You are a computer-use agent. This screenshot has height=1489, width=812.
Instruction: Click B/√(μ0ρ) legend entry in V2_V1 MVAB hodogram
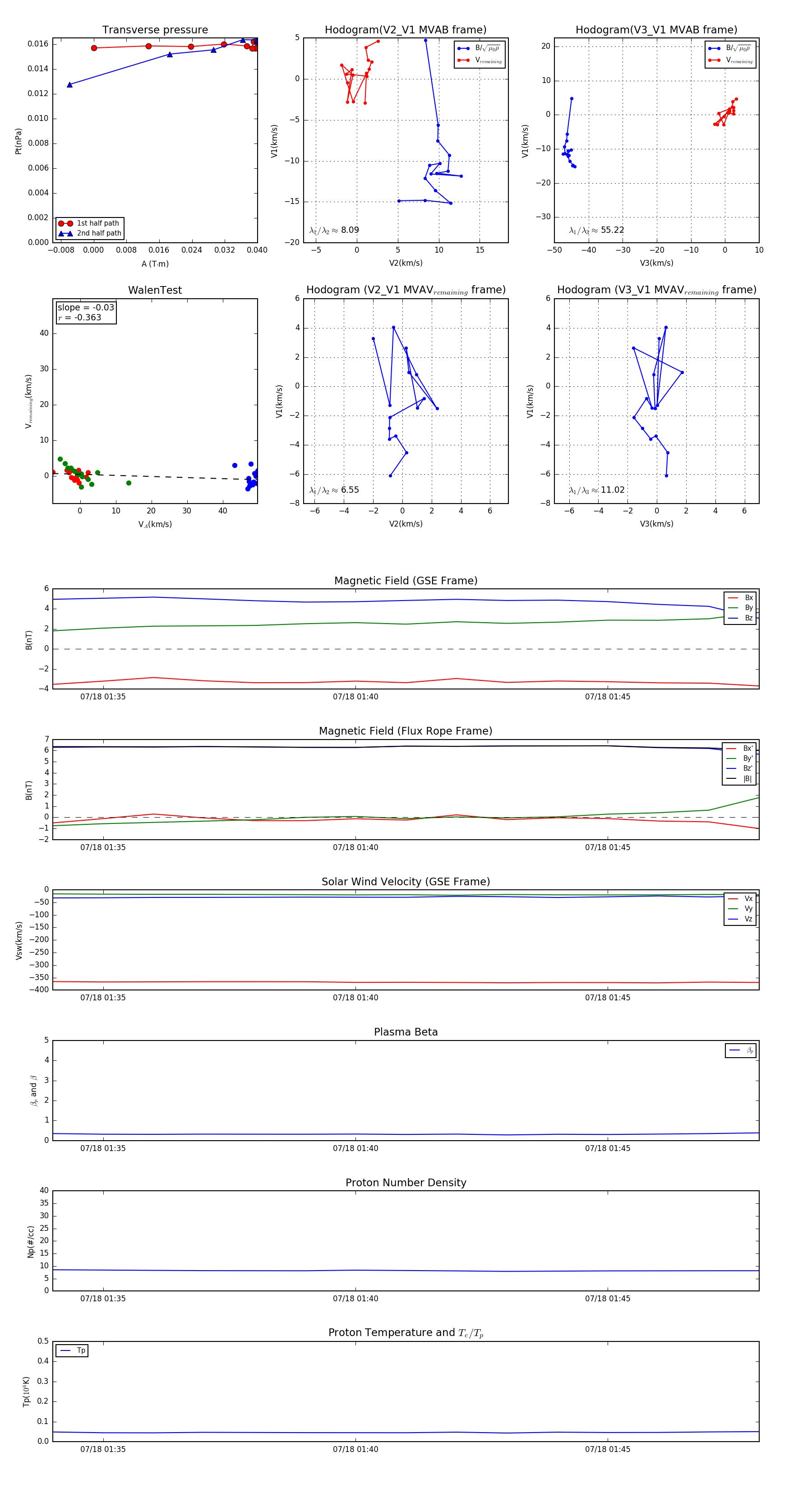480,49
